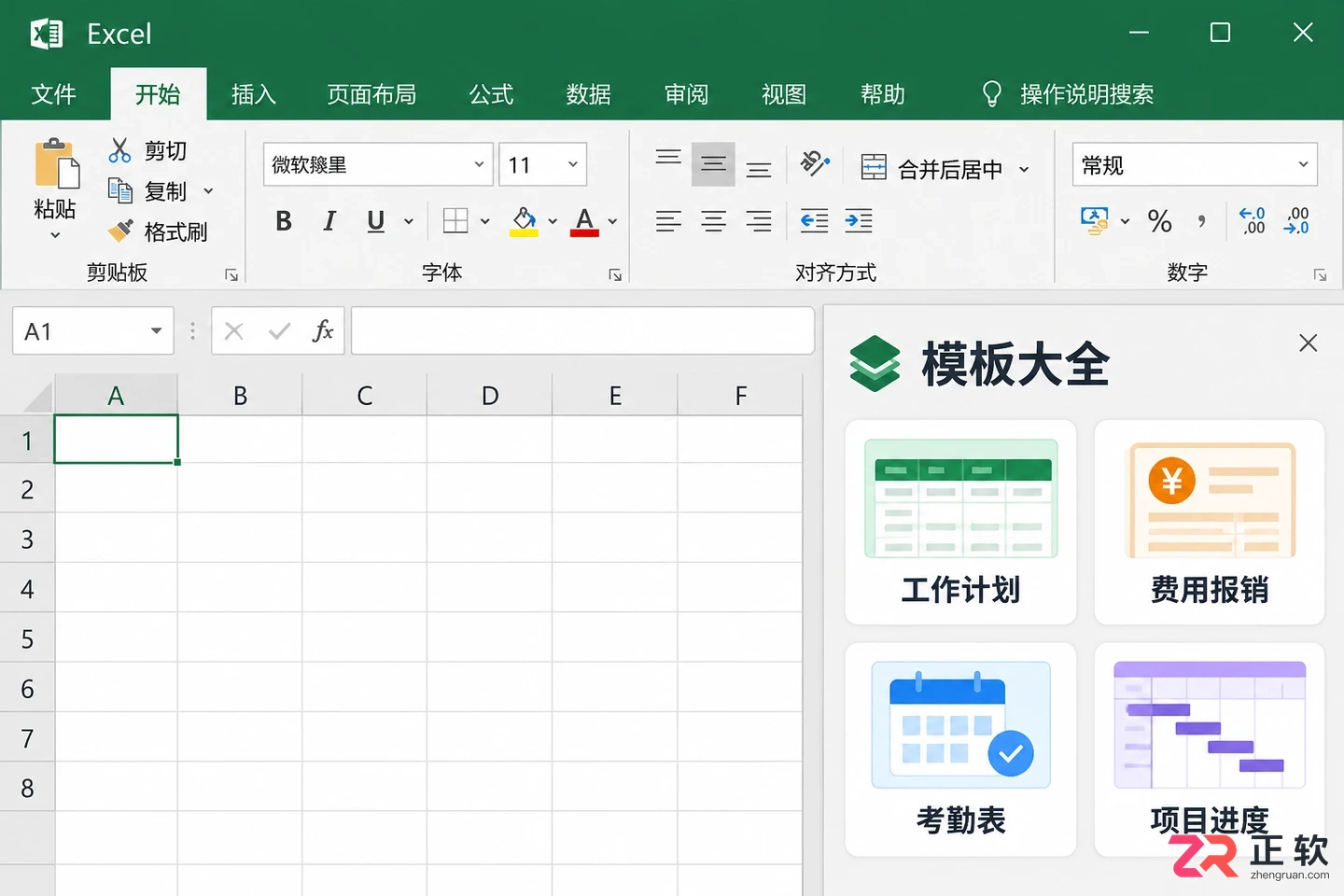
Task: Align text to top
Action: 668,159
